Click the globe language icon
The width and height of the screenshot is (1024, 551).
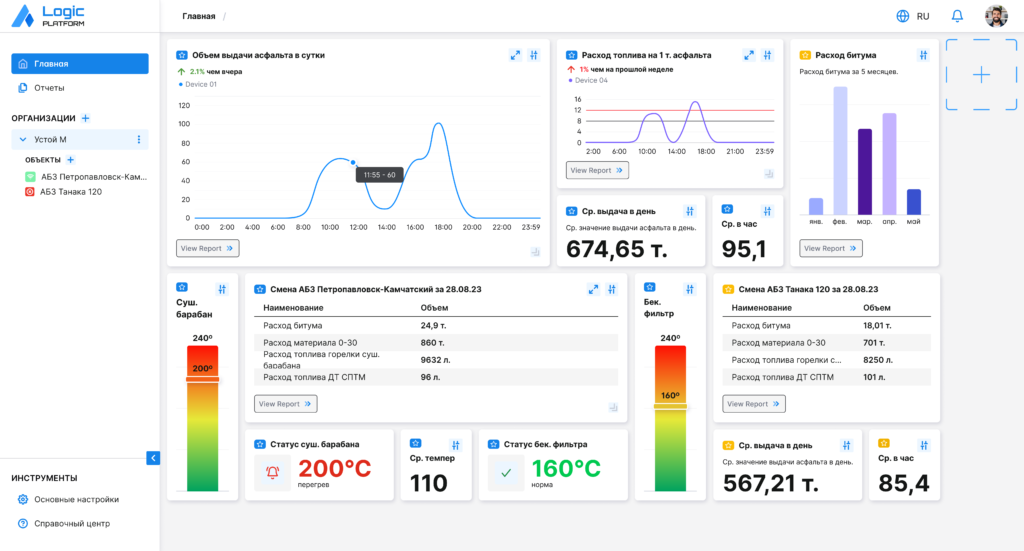[903, 16]
